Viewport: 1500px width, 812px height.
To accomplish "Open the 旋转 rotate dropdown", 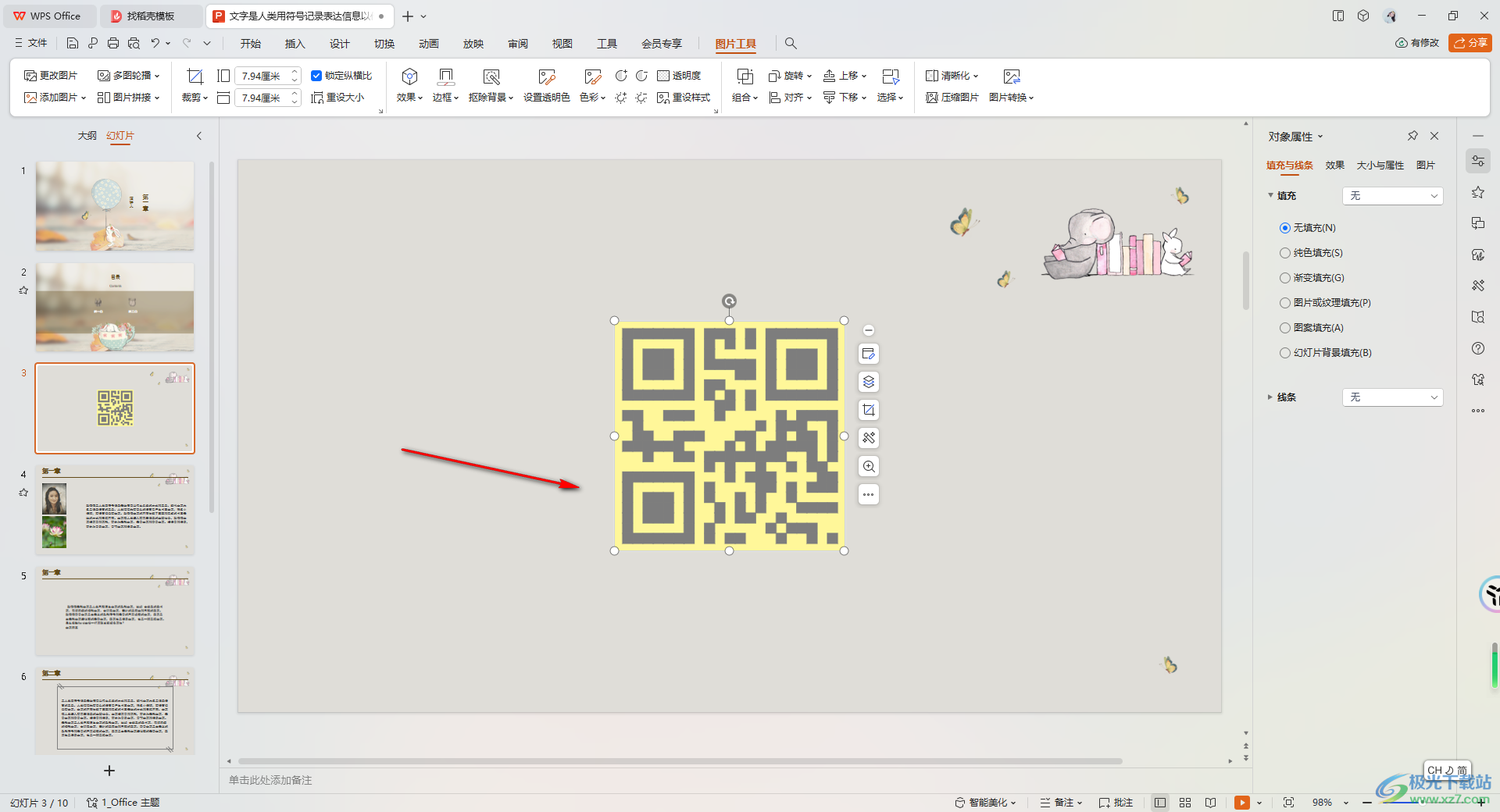I will [791, 76].
